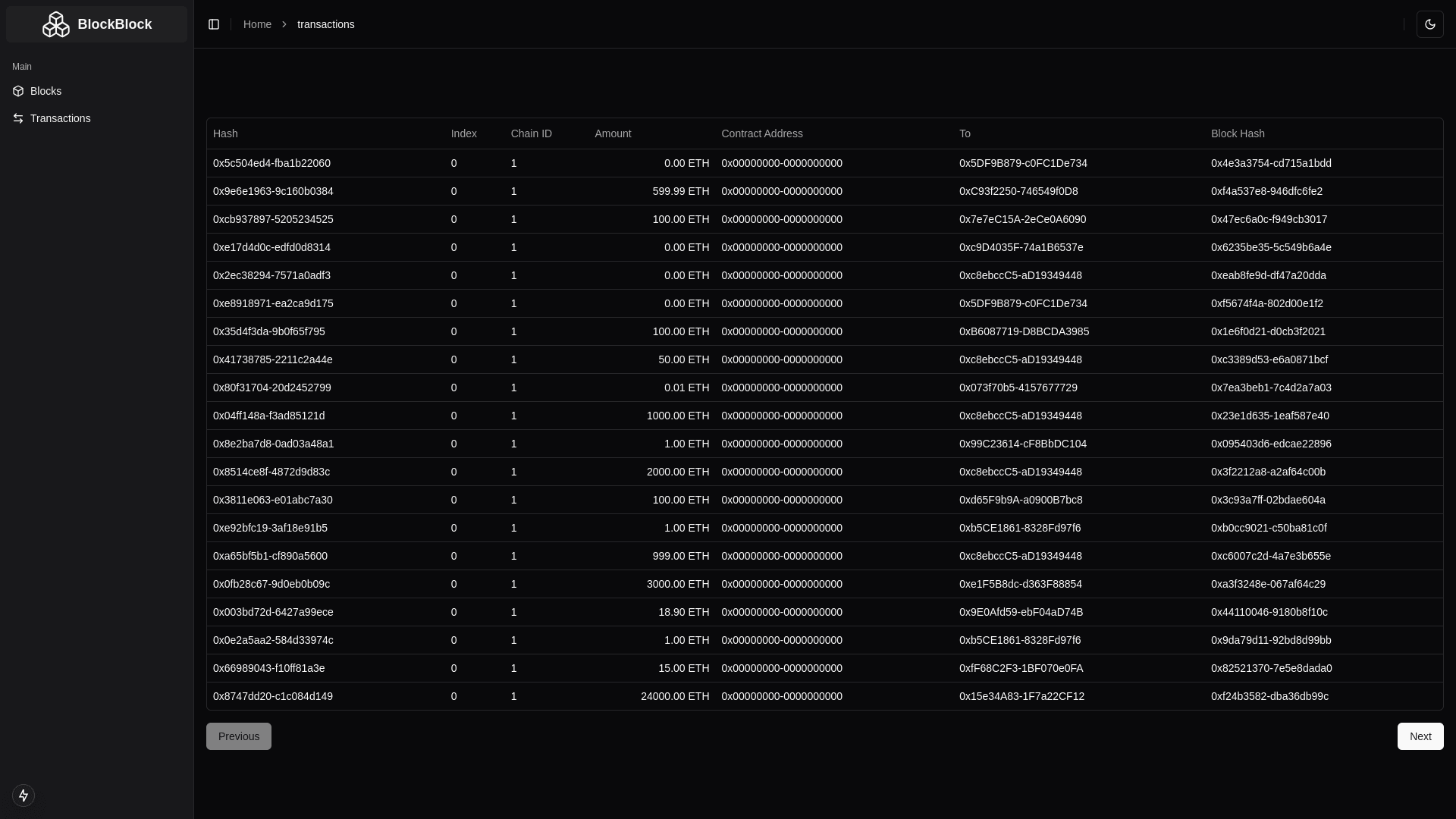Image resolution: width=1456 pixels, height=819 pixels.
Task: Click the BlockBlock cube logo icon
Action: [56, 24]
